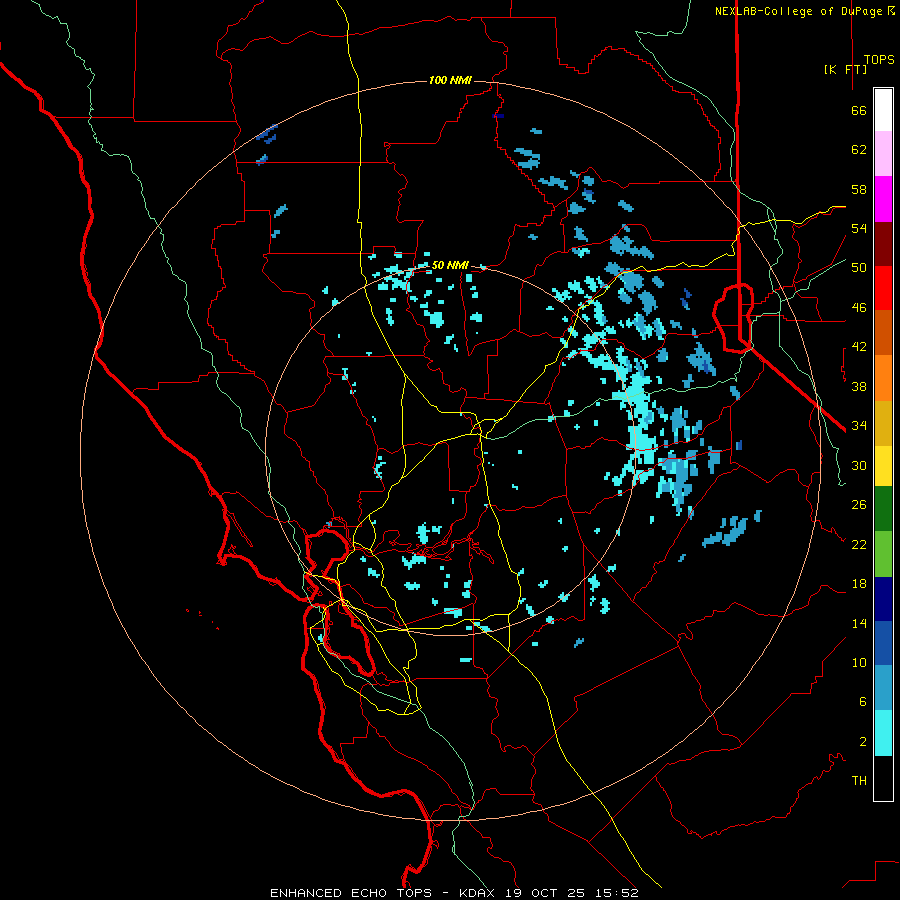The width and height of the screenshot is (900, 900).
Task: Click the 'TOPS' legend title
Action: click(879, 60)
